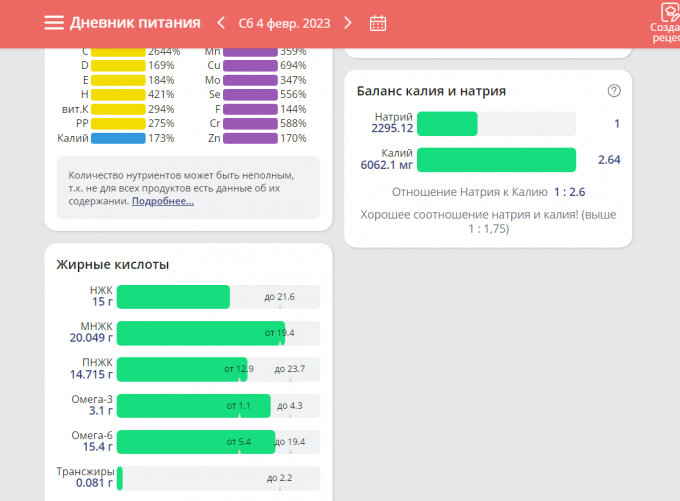Click the Натрий progress bar
This screenshot has height=501, width=680.
coord(495,123)
